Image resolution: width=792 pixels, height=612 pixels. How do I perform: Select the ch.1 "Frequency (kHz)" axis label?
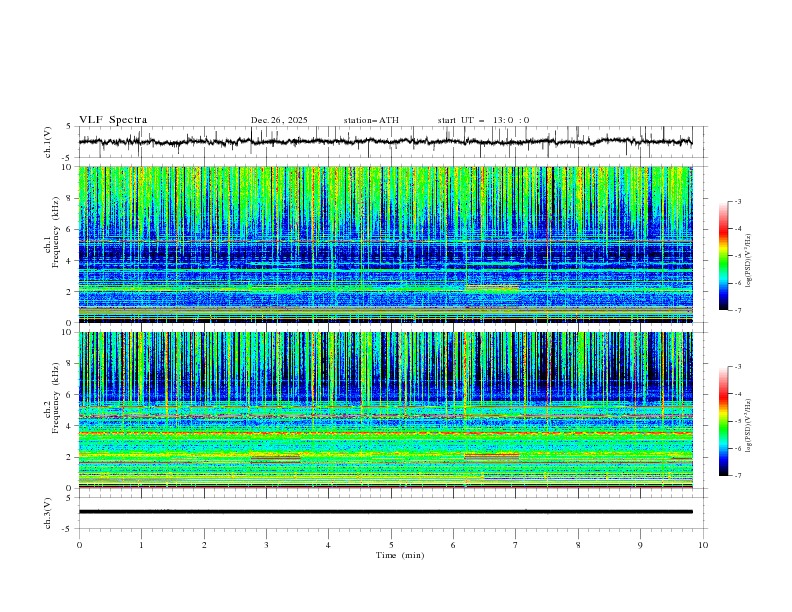click(56, 232)
